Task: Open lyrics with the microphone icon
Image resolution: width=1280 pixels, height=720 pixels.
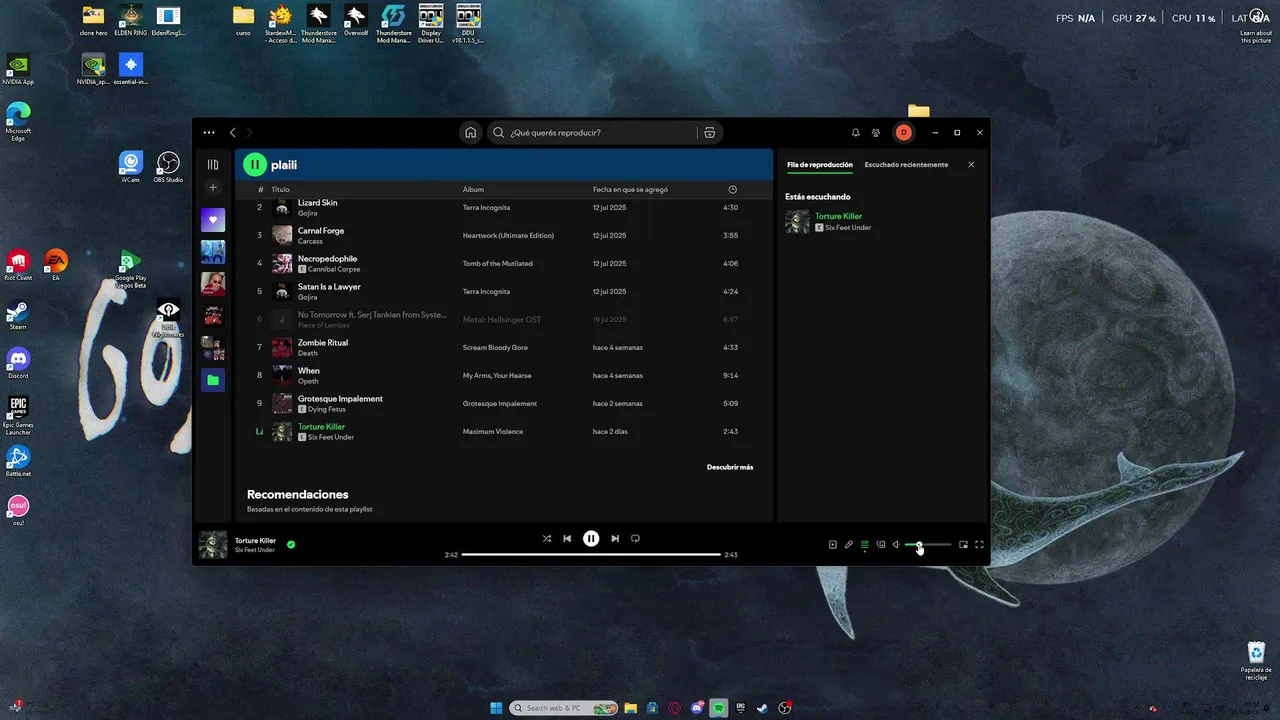Action: 848,545
